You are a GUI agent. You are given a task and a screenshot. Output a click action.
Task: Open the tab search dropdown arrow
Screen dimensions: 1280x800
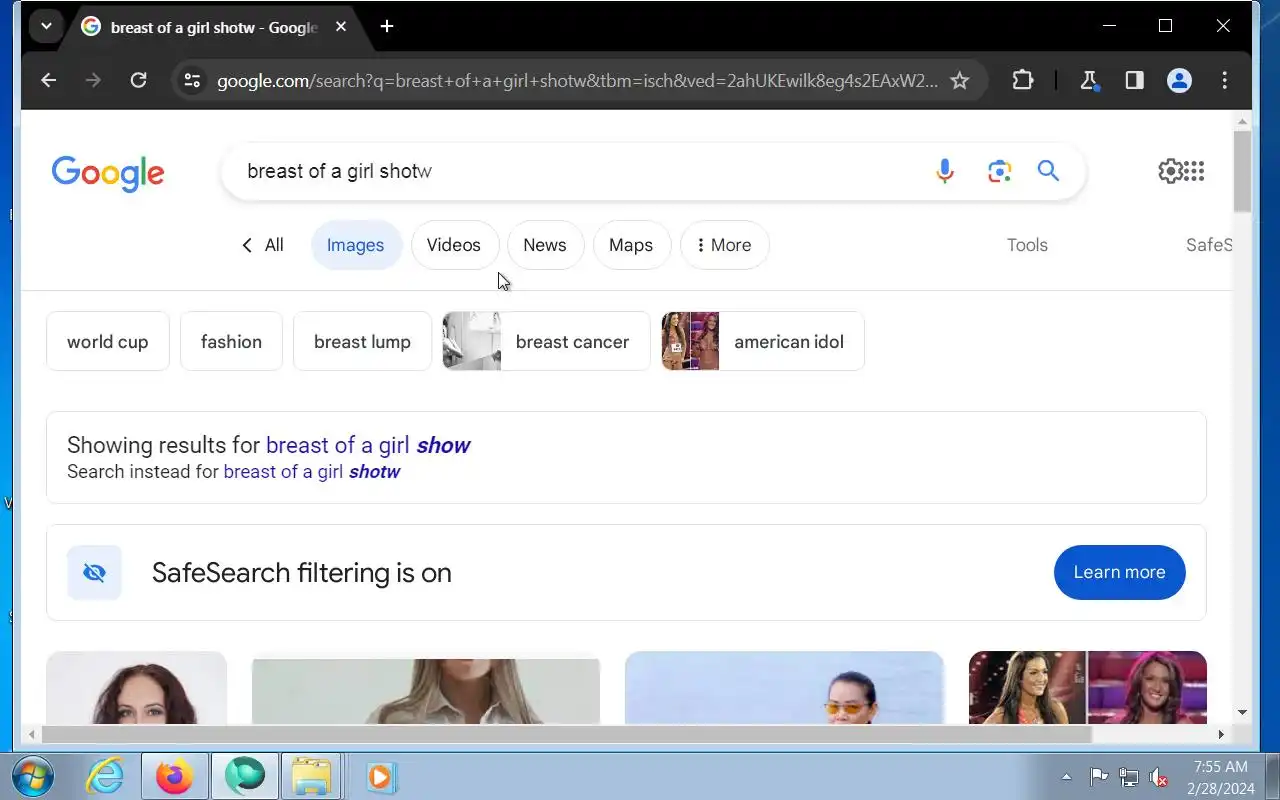pos(46,27)
